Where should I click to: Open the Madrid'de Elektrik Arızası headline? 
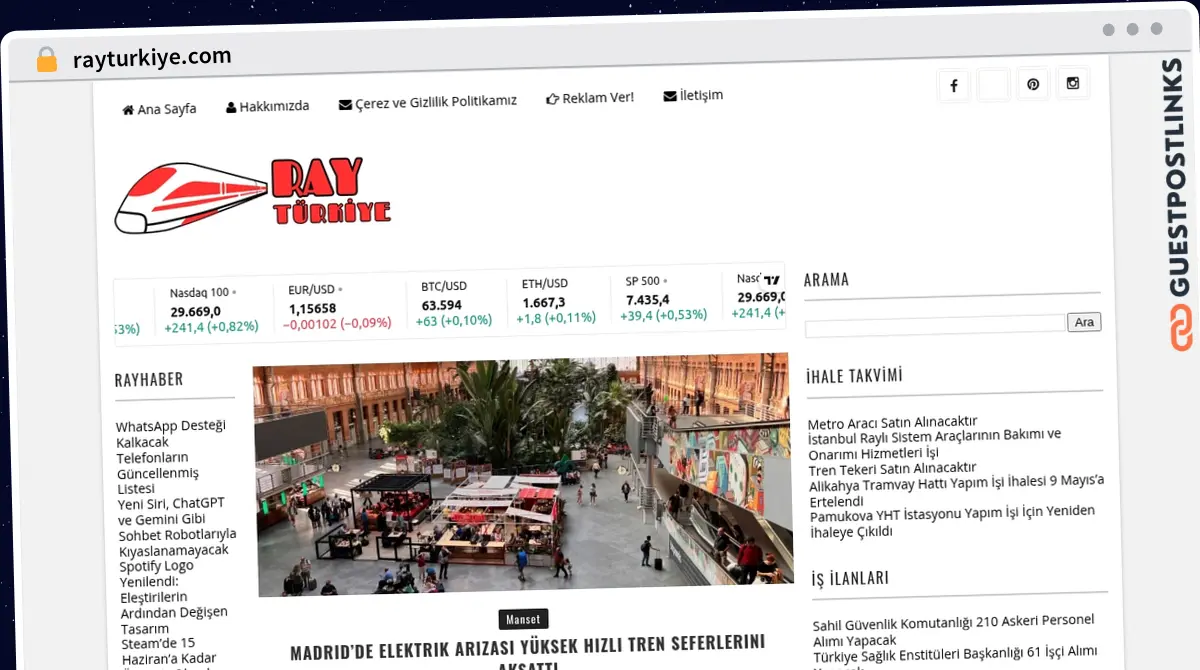pos(528,653)
